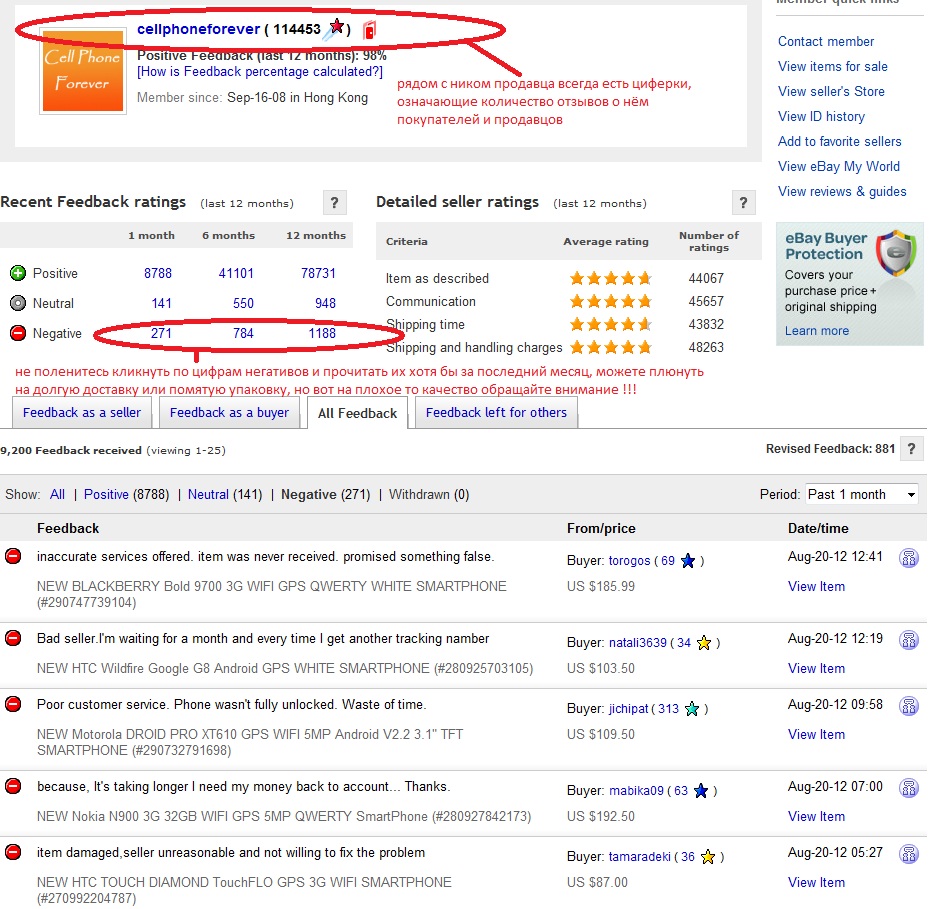939x909 pixels.
Task: Click View Item for BlackBerry Bold 9700
Action: pyautogui.click(x=816, y=587)
